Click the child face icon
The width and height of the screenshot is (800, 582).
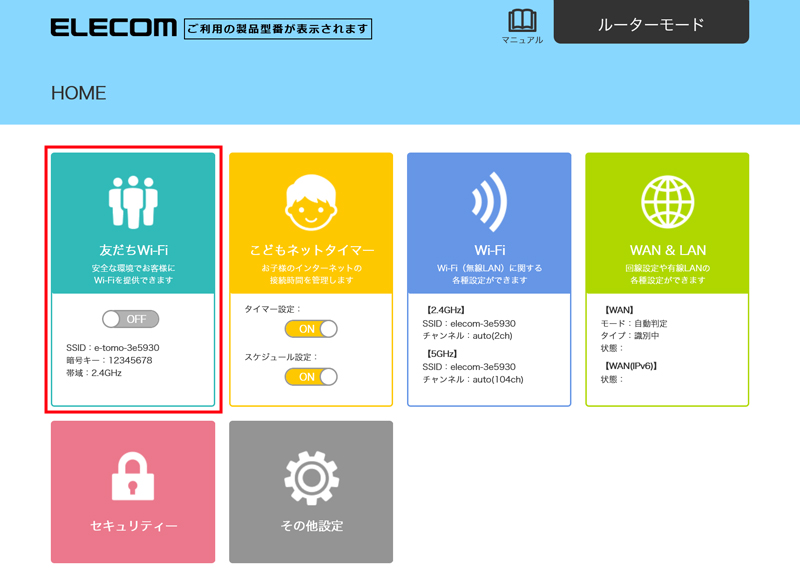click(311, 203)
